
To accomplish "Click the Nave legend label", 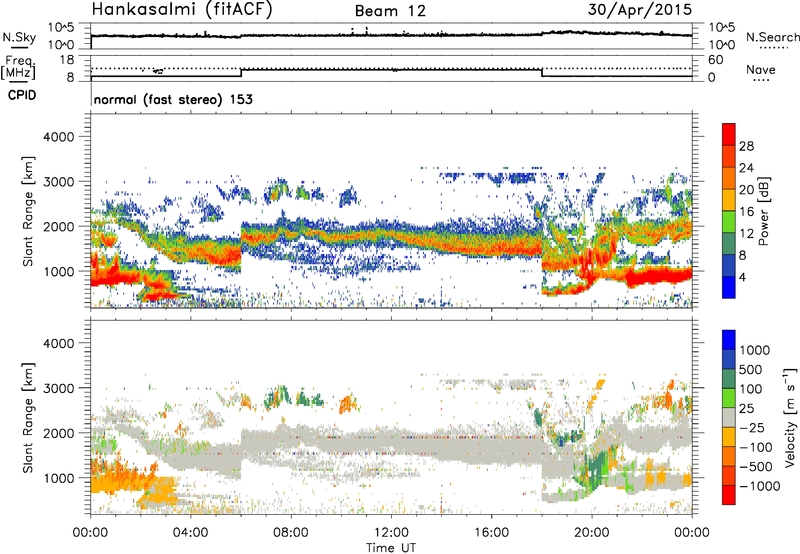I will pyautogui.click(x=761, y=70).
